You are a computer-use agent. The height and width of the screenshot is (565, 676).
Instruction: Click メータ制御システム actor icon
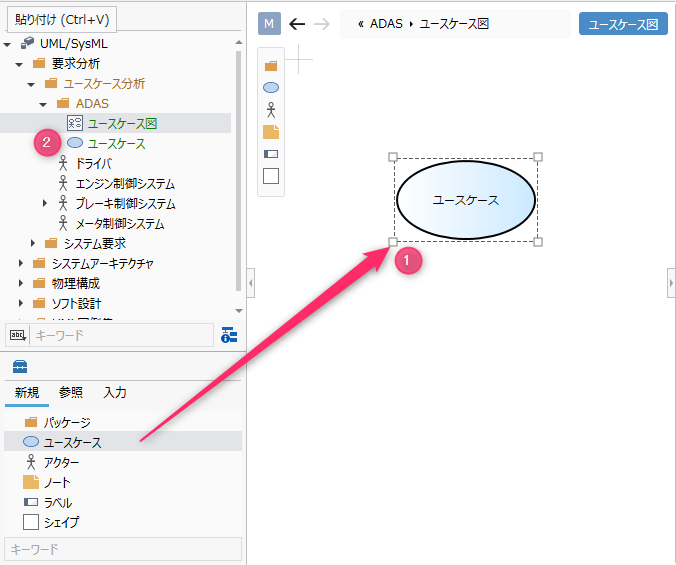point(63,223)
